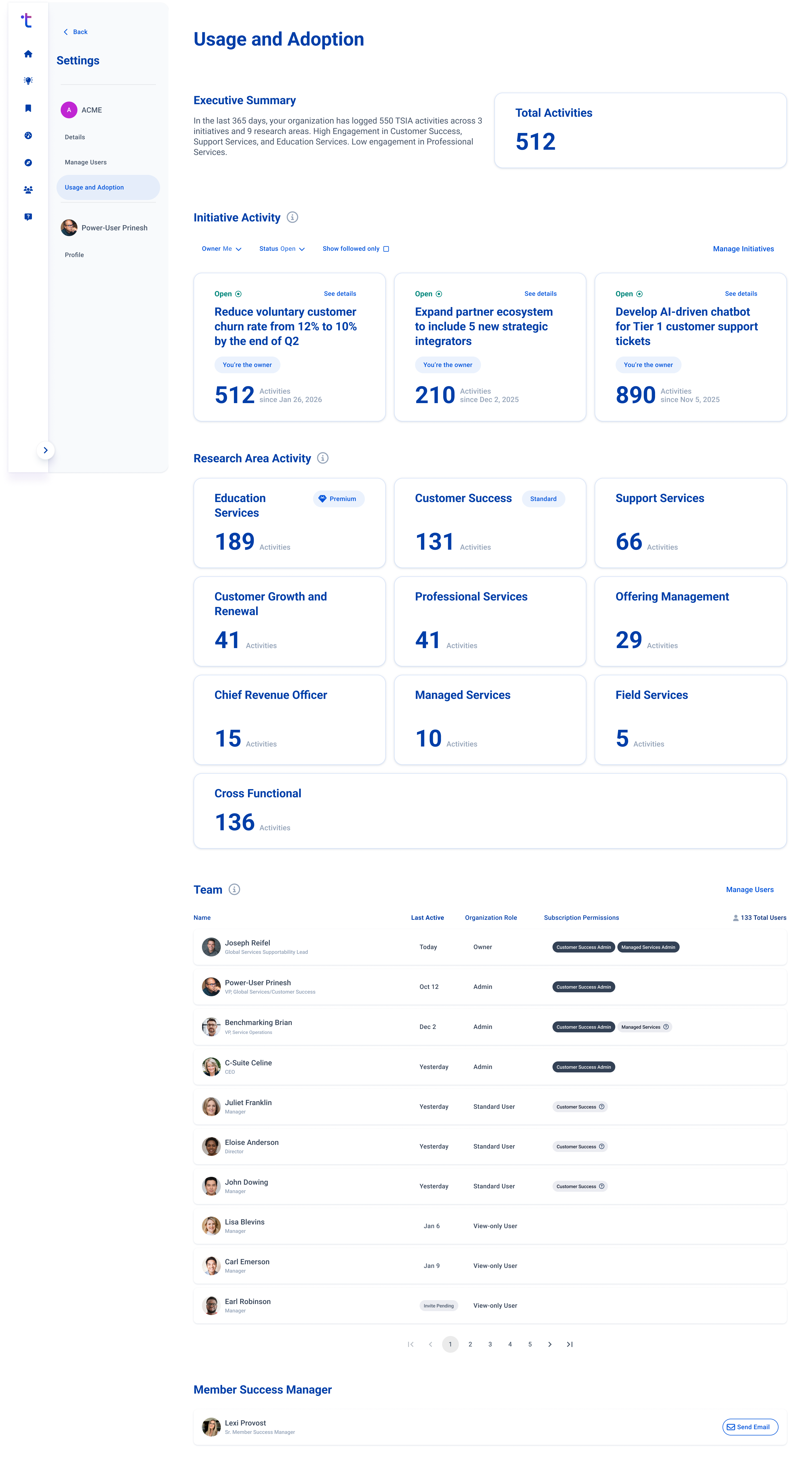This screenshot has width=812, height=1470.
Task: Click Power-User Prinesh avatar in sidebar
Action: 69,228
